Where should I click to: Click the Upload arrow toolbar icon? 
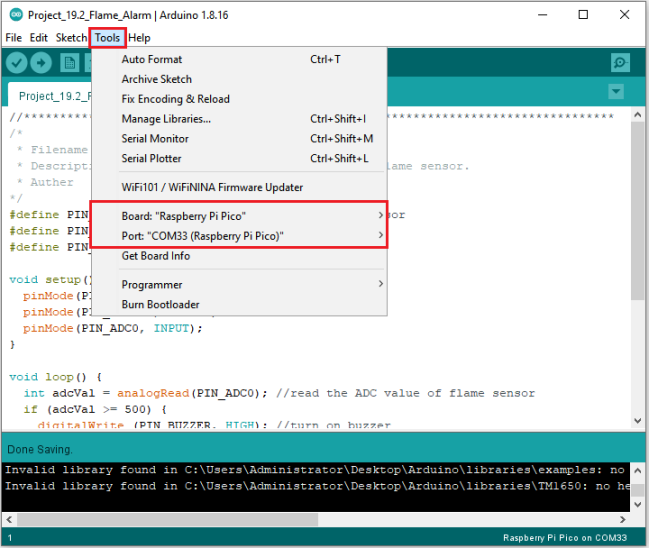click(x=41, y=63)
